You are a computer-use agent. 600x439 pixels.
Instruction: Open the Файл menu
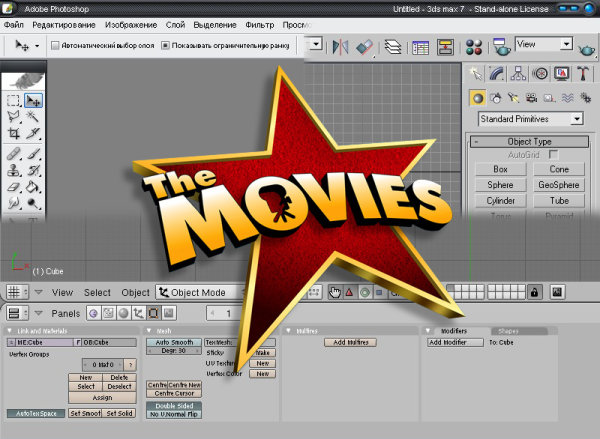(x=14, y=25)
